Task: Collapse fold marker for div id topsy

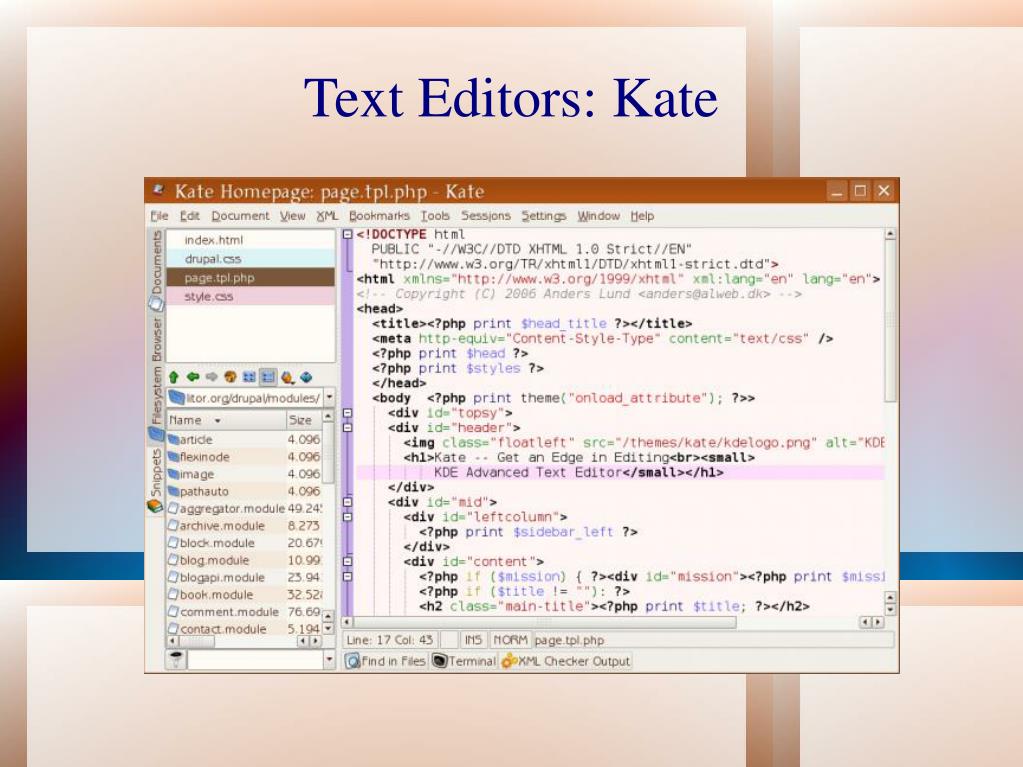Action: 348,413
